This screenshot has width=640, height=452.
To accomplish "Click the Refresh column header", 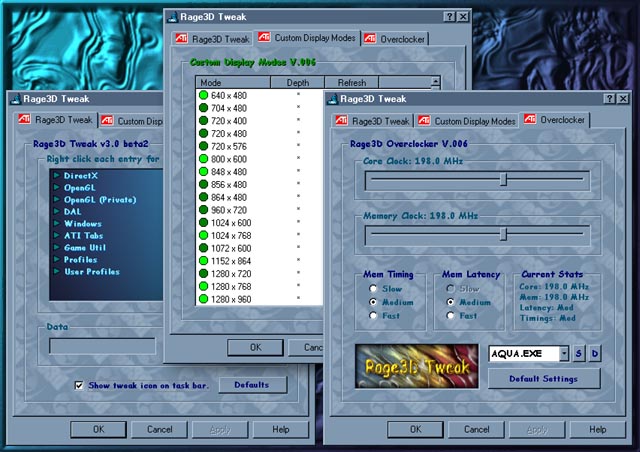I will tap(351, 82).
